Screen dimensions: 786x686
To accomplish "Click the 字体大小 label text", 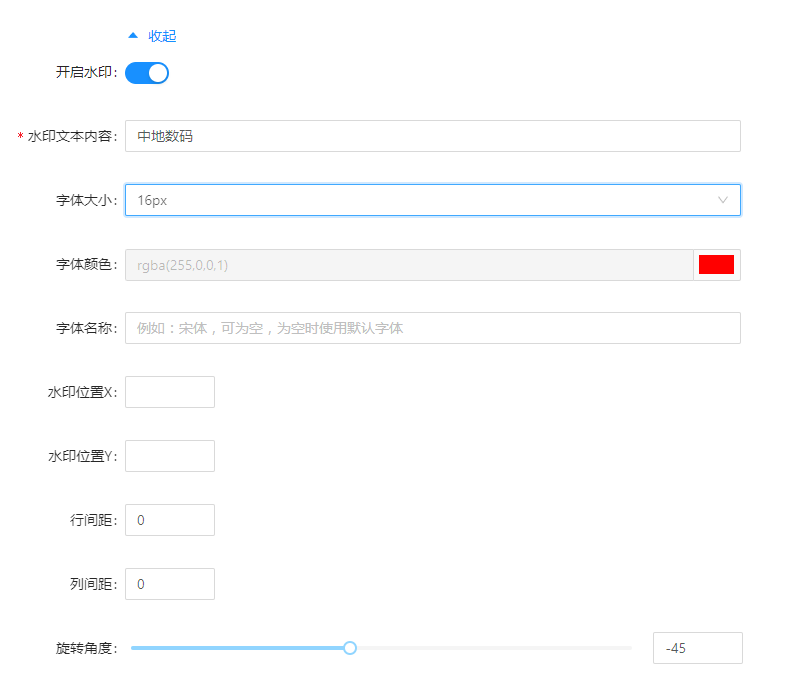I will tap(86, 200).
